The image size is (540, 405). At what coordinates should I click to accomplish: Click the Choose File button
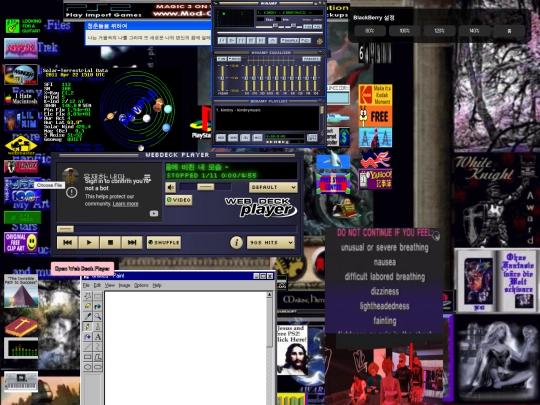pyautogui.click(x=49, y=185)
